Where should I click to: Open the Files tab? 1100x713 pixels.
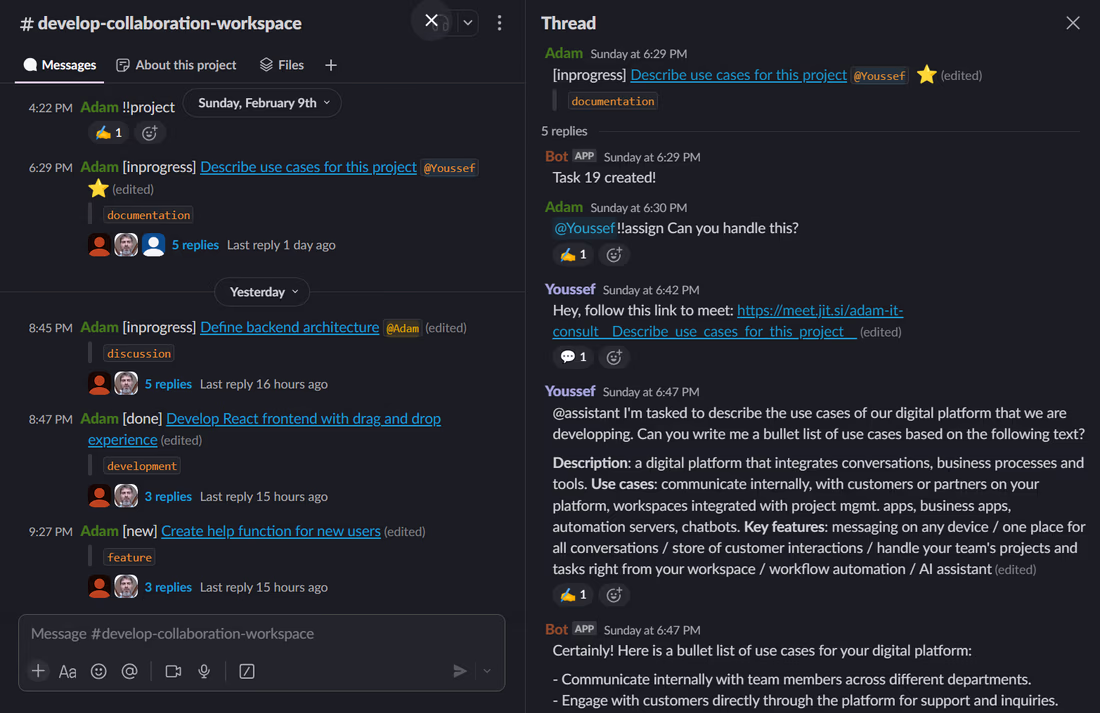coord(282,65)
